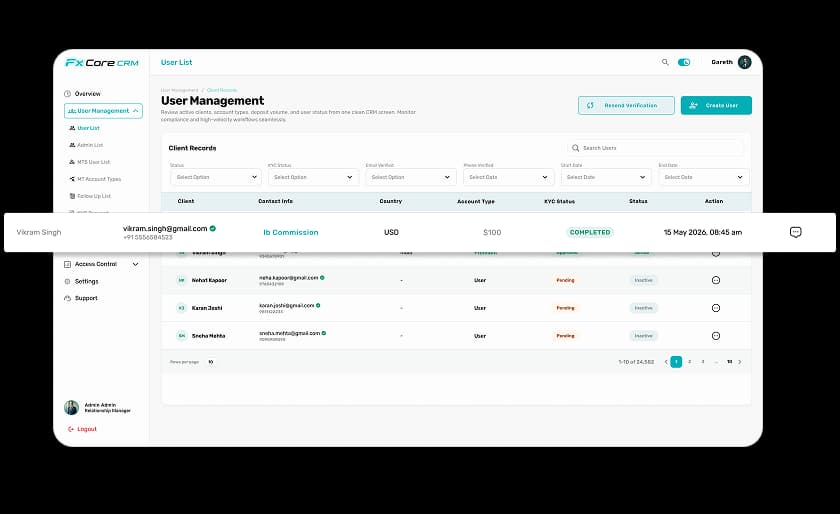Click the Resend Verification button

tap(626, 106)
